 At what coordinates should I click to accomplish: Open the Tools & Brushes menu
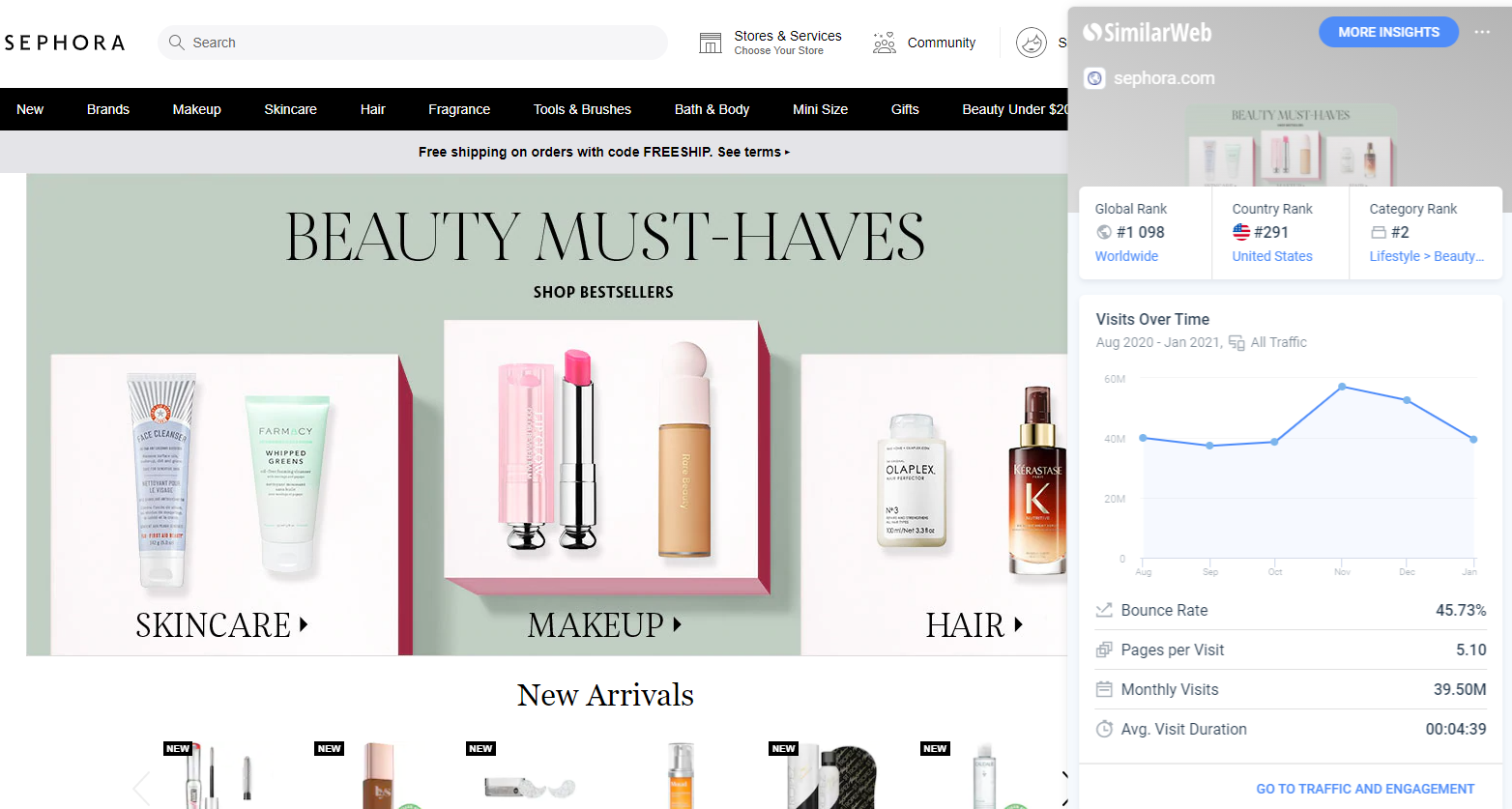(x=582, y=109)
